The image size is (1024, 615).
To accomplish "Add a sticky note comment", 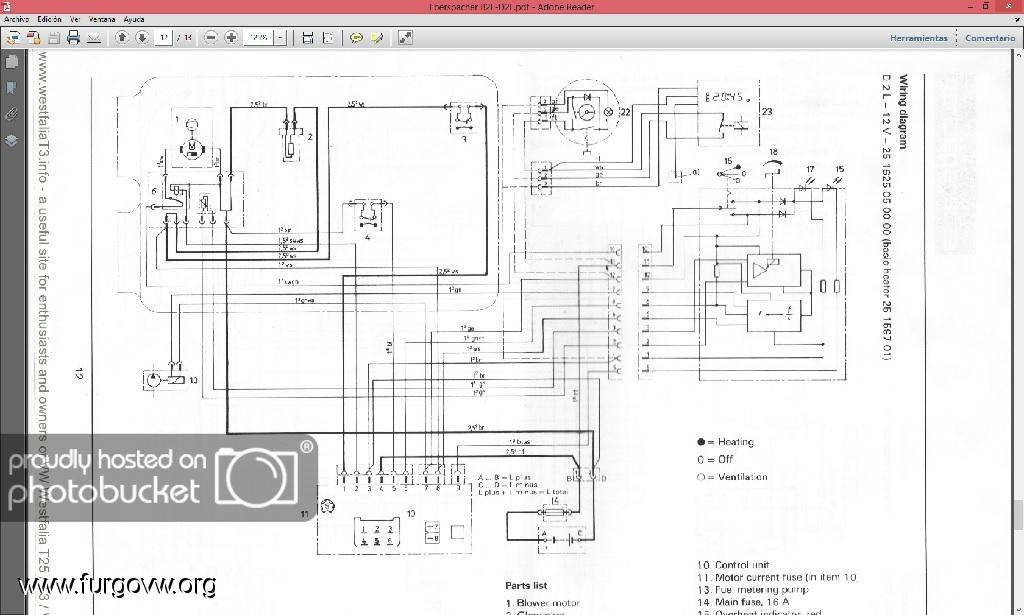I will point(356,38).
